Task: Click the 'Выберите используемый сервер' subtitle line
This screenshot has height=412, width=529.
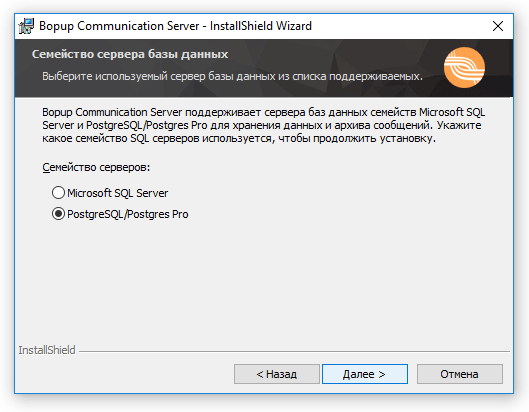Action: tap(232, 76)
